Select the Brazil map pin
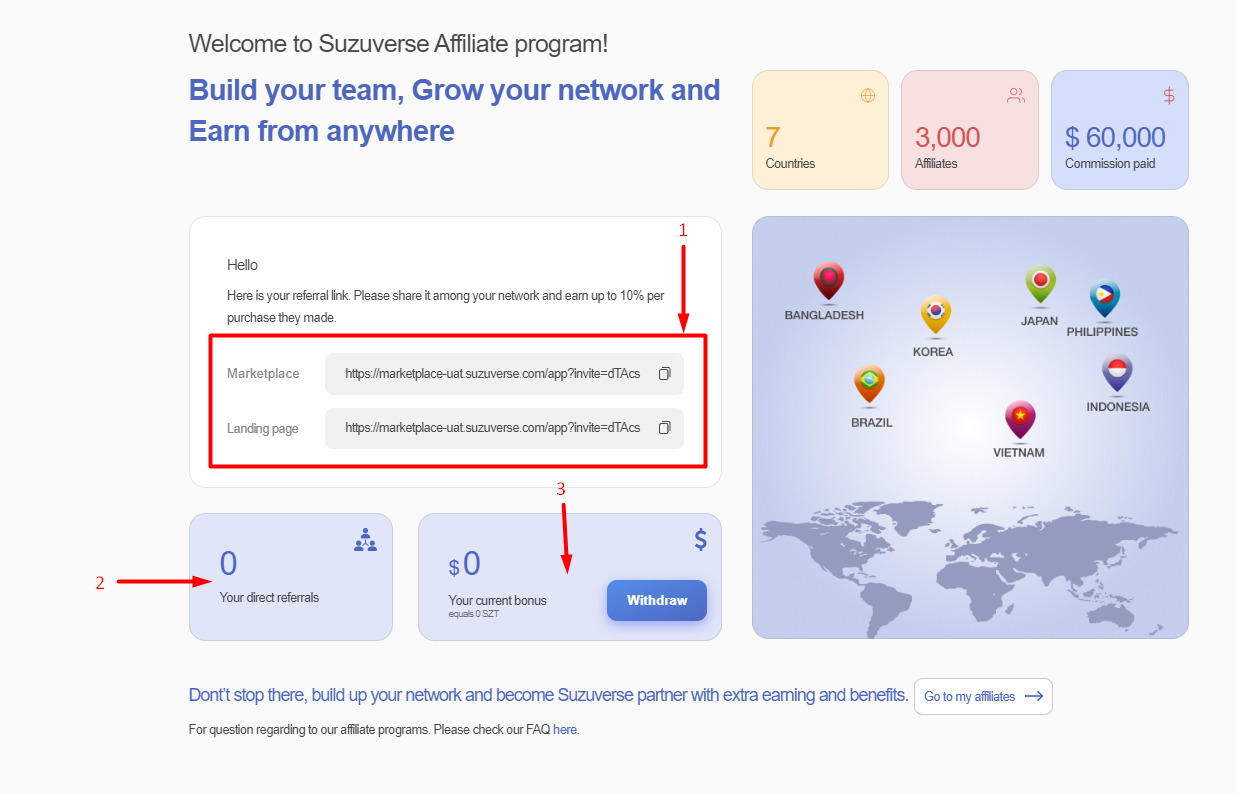Screen dimensions: 1236x794 [869, 384]
